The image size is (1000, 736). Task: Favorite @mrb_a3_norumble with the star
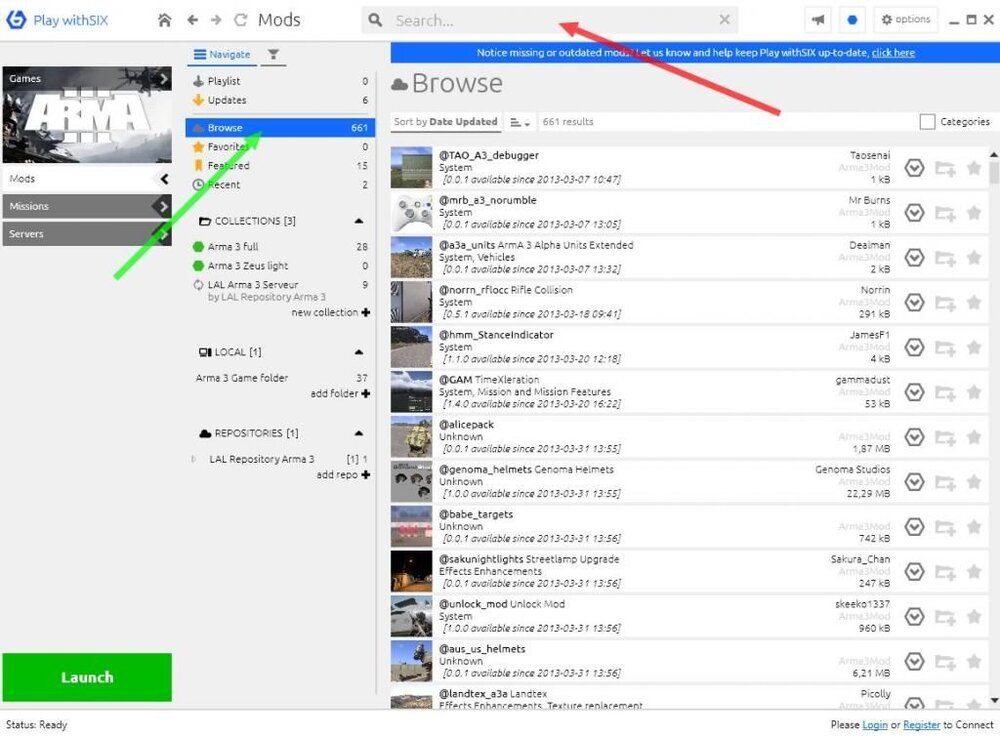click(x=974, y=212)
